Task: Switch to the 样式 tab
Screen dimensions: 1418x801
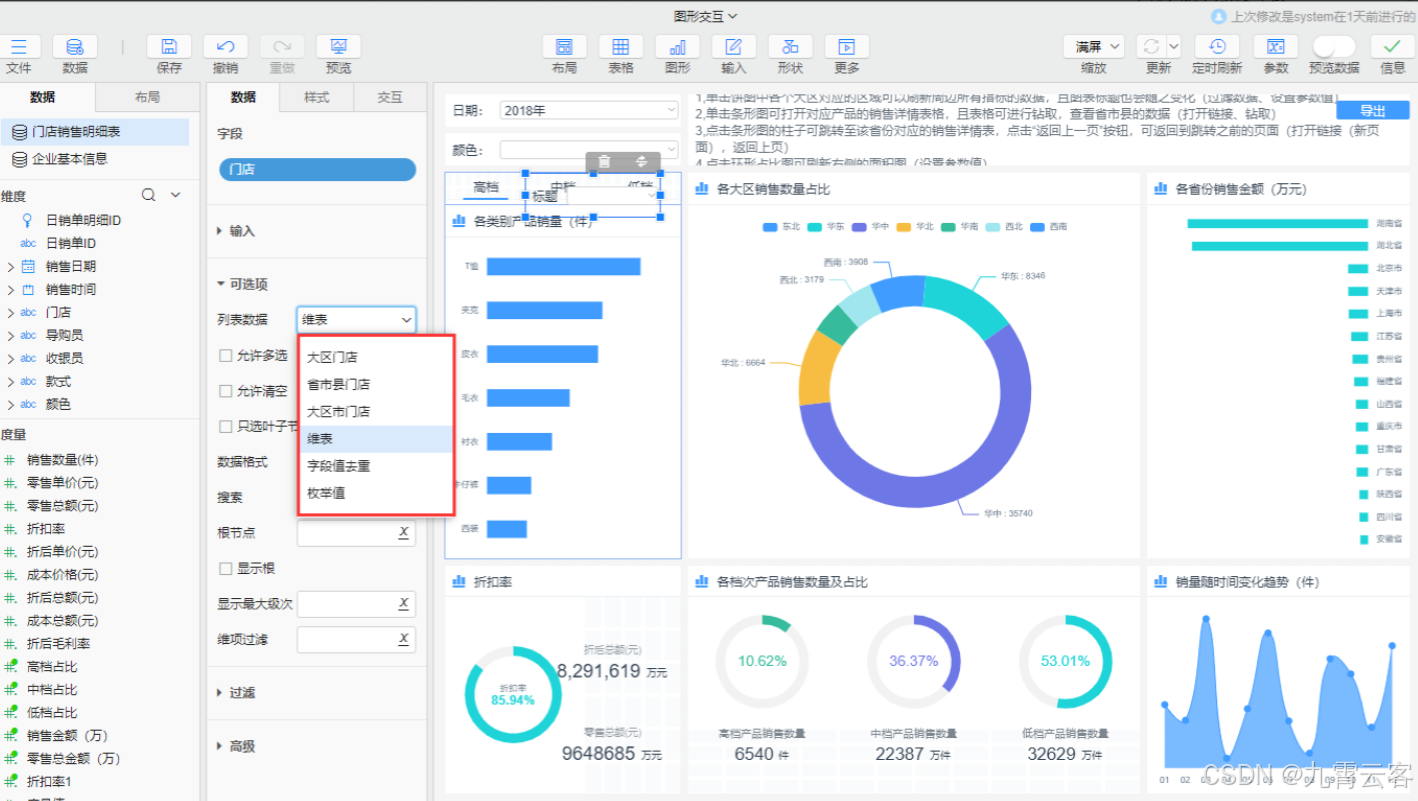Action: coord(317,97)
